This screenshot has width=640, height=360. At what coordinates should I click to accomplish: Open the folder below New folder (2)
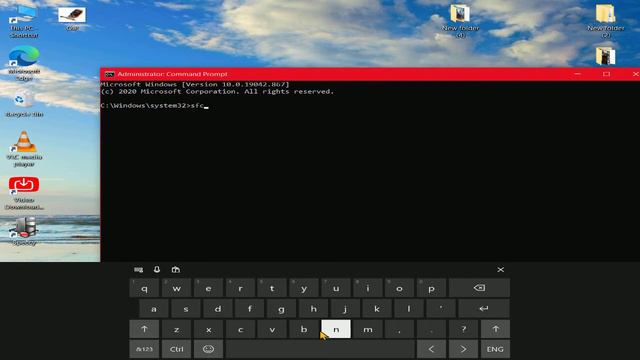pos(605,56)
